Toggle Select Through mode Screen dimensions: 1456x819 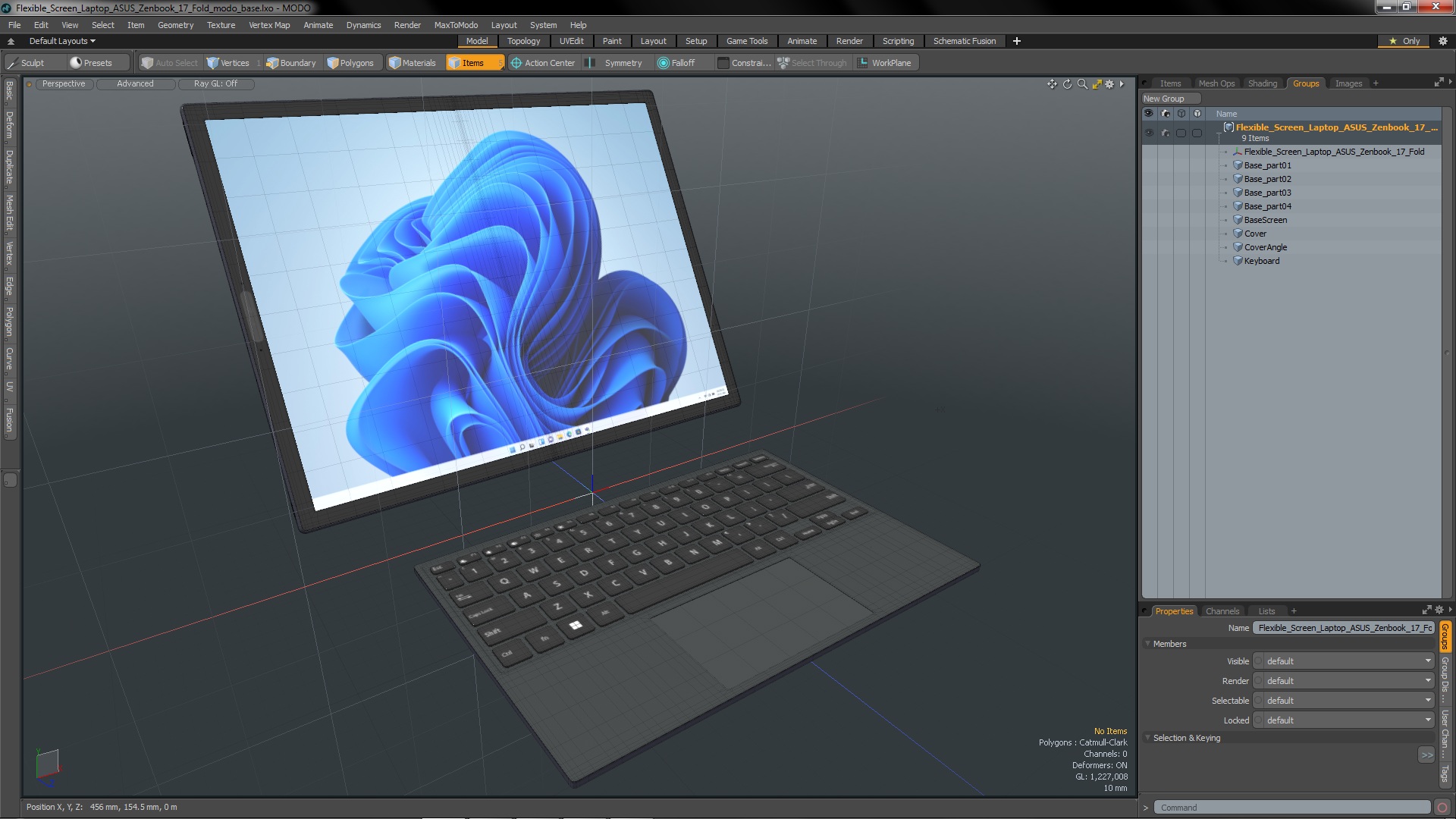click(812, 63)
